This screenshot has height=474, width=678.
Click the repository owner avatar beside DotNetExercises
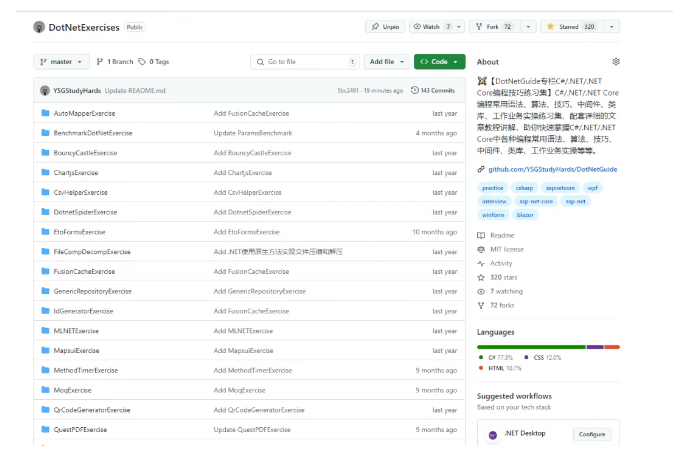(39, 27)
